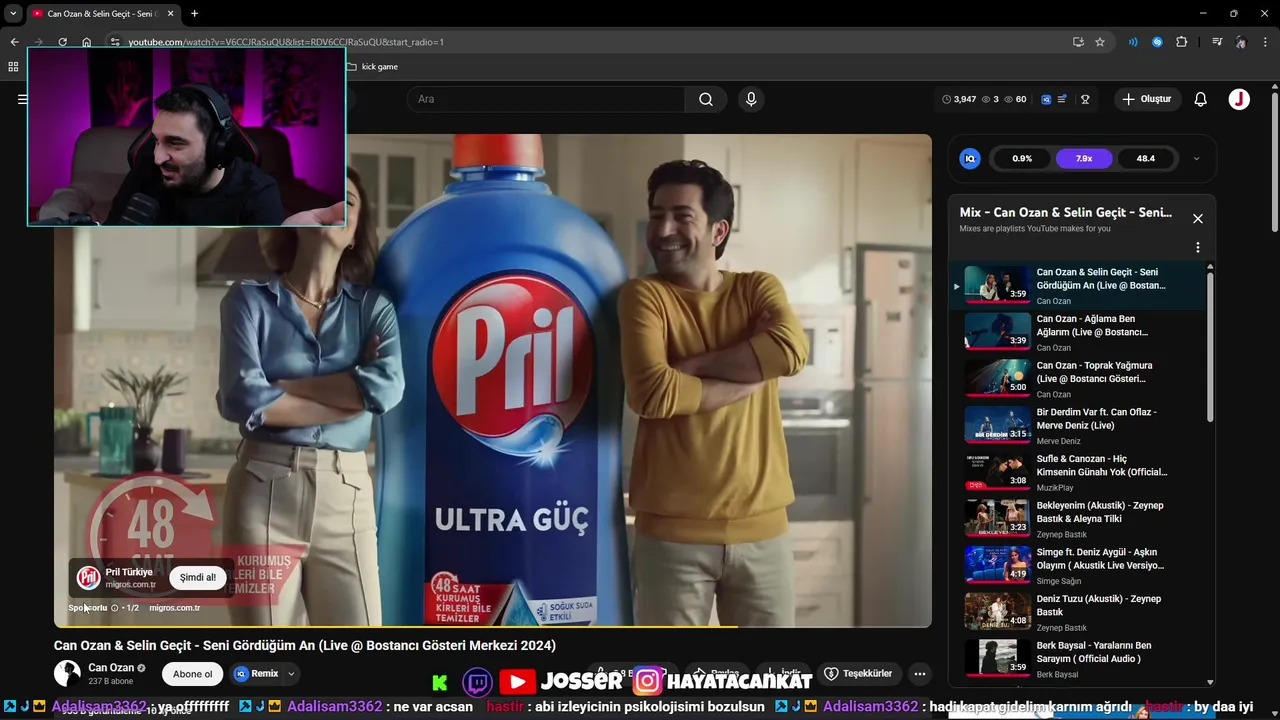Select the 48.4 vidIQ metric pill

(1145, 158)
